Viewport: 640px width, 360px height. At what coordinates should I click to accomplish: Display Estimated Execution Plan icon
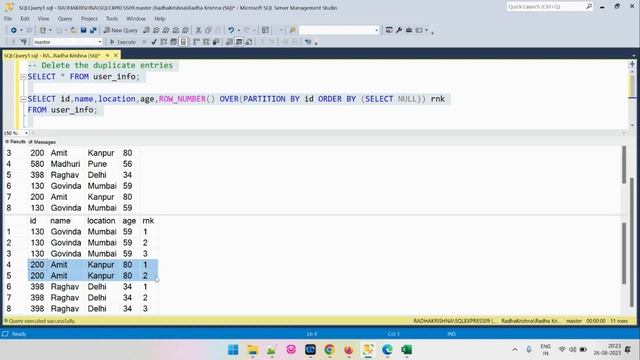pyautogui.click(x=164, y=42)
